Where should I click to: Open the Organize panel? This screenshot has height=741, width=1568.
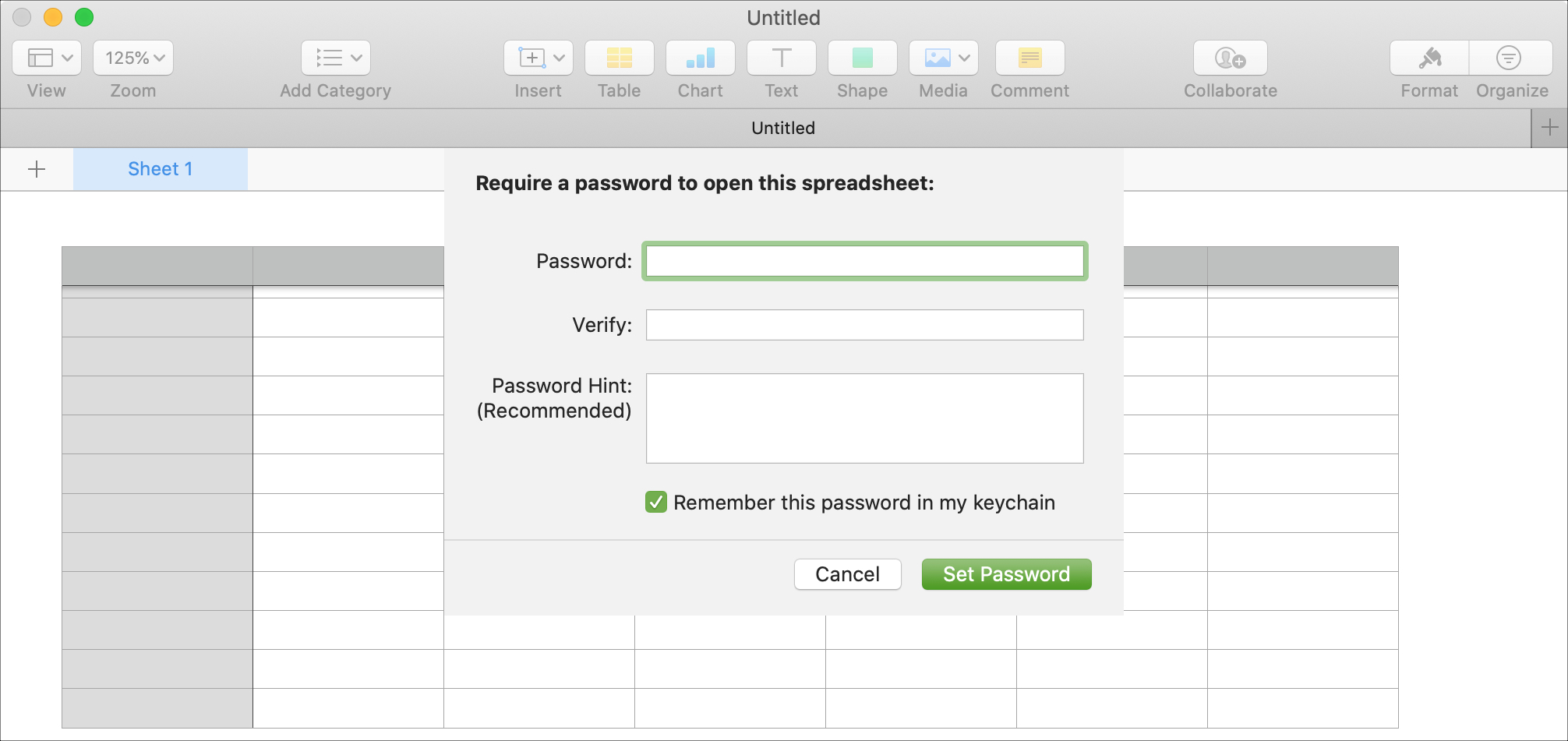point(1510,58)
